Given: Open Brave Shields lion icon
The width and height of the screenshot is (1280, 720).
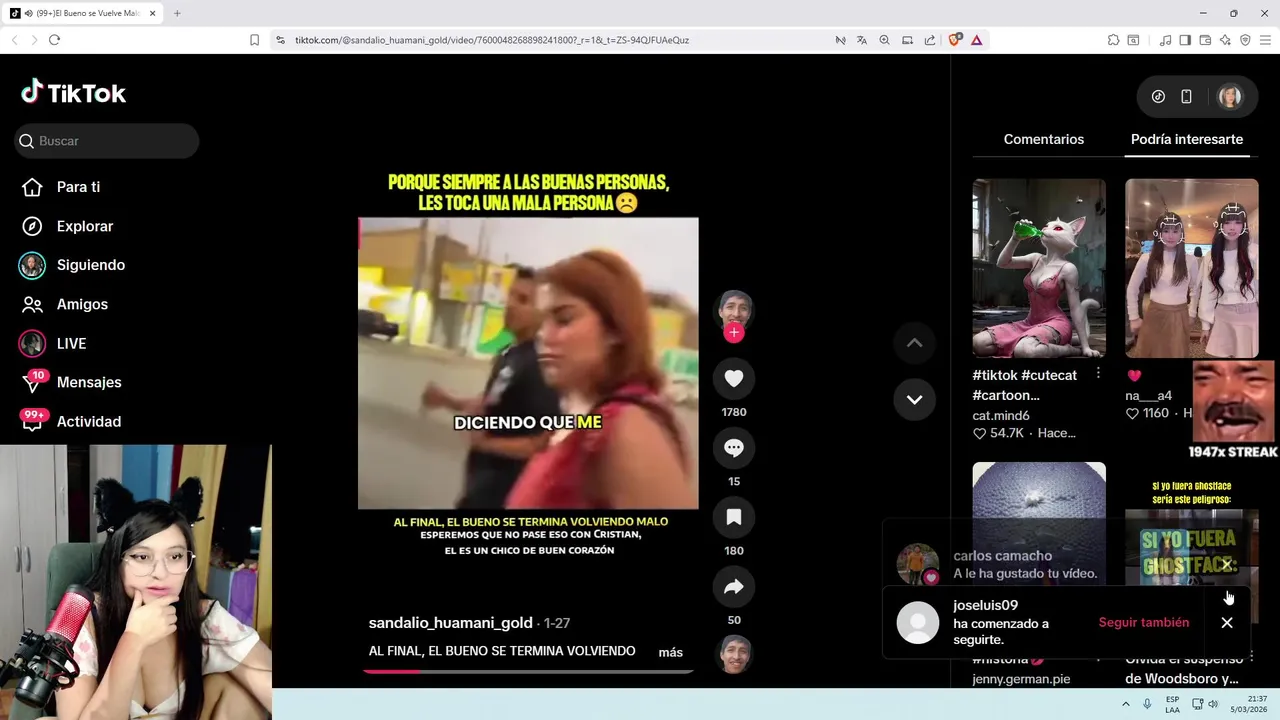Looking at the screenshot, I should point(955,40).
